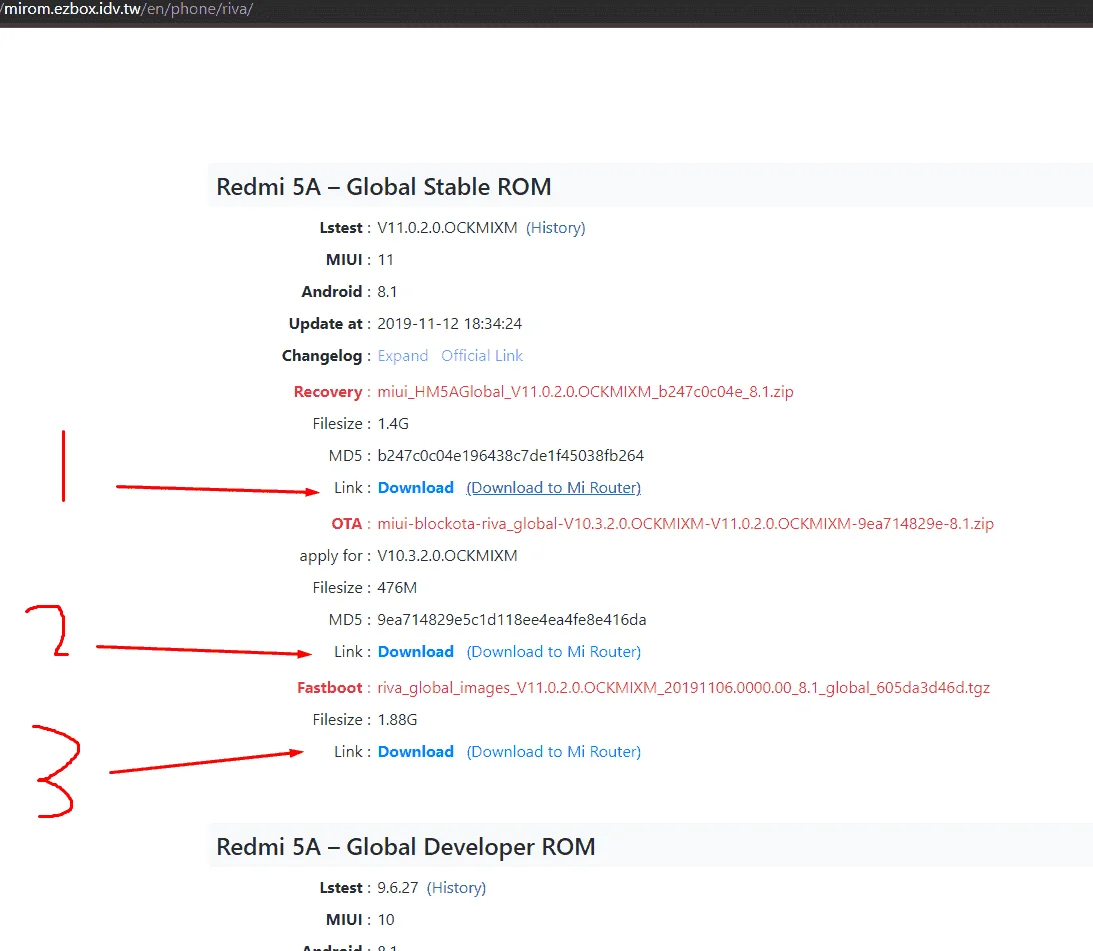Click the Developer ROM version 9.6.27 text

[x=397, y=888]
